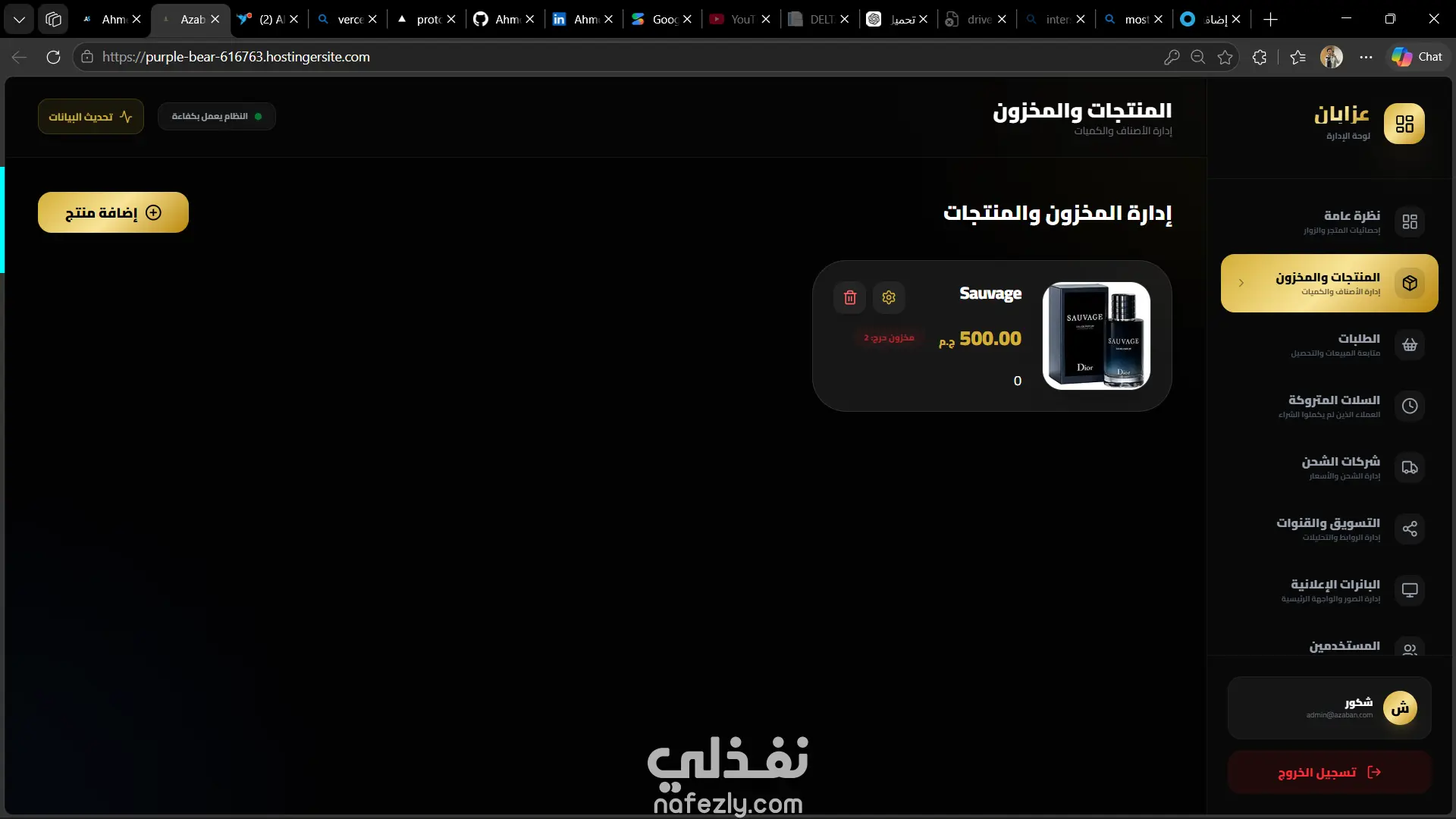Click the truck icon for shipping companies
The height and width of the screenshot is (819, 1456).
(1410, 467)
